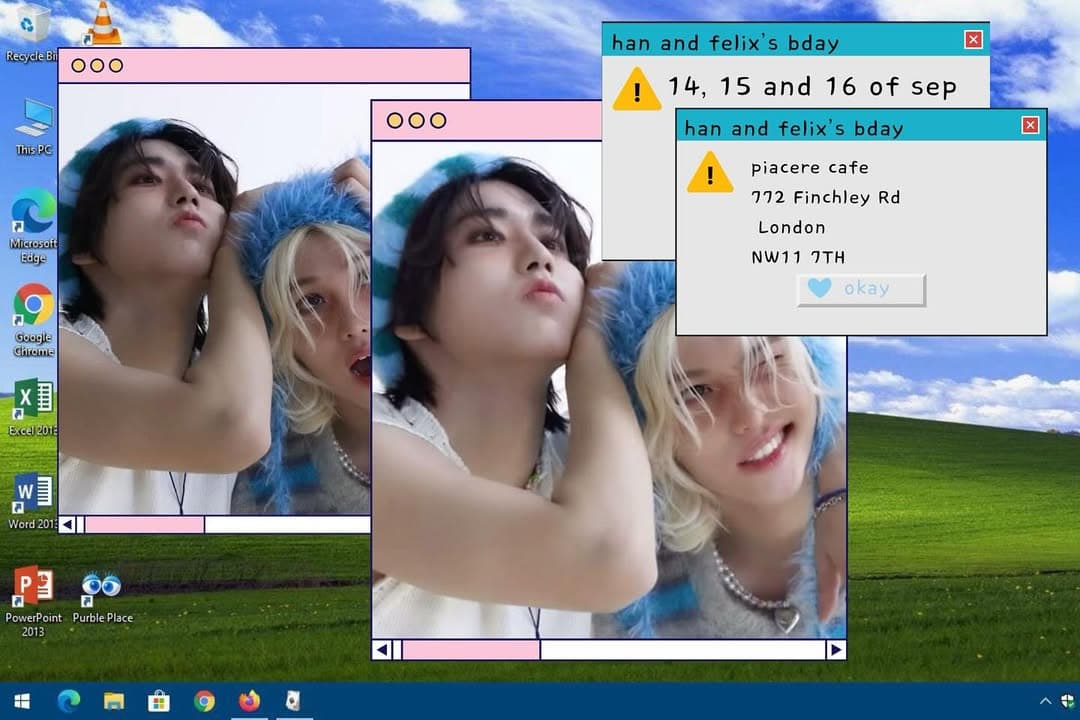Click the pink scrollbar thumb in the front photo window
The height and width of the screenshot is (720, 1080).
click(471, 650)
